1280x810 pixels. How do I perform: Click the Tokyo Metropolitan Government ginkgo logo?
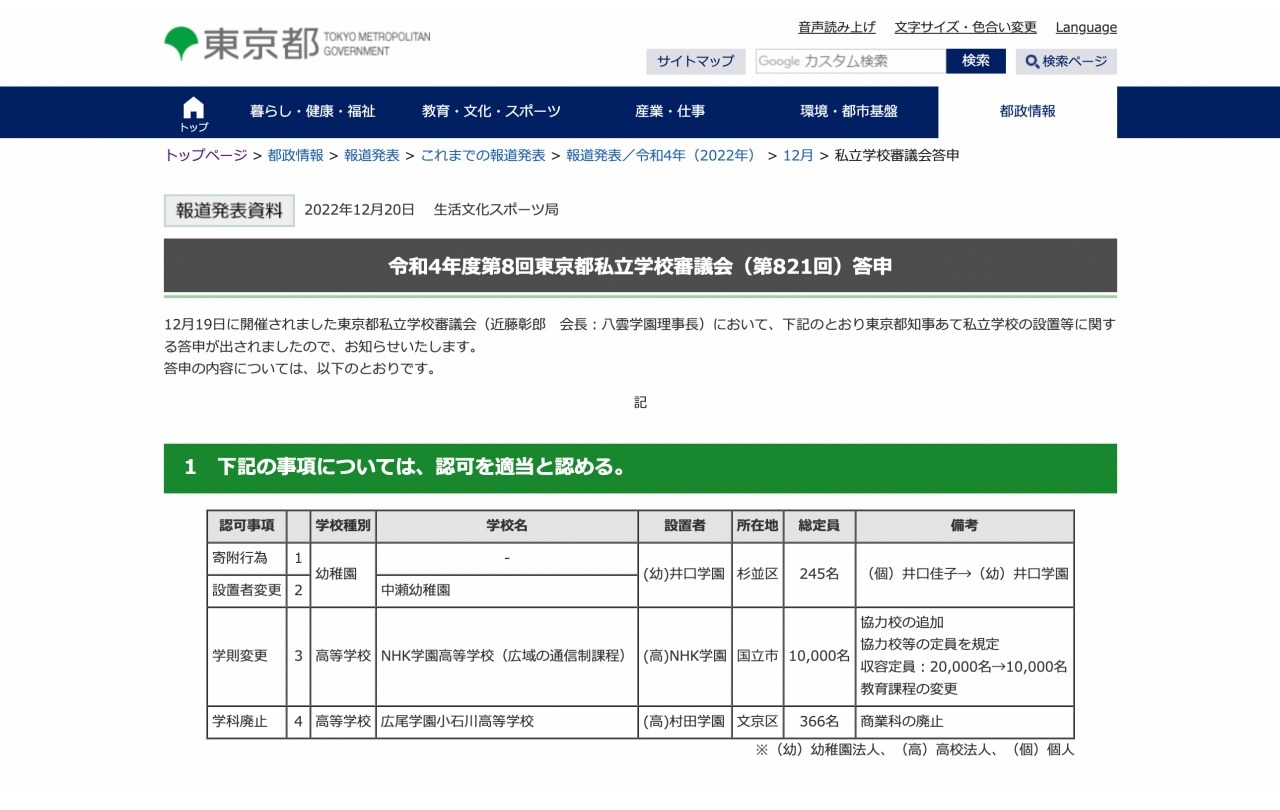[x=297, y=43]
